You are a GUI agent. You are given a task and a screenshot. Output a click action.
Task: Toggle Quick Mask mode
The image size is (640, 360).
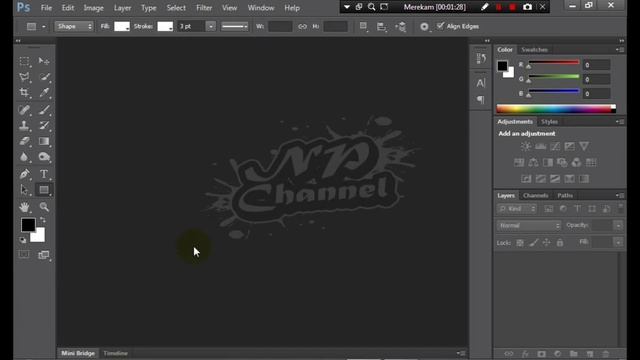(x=24, y=255)
